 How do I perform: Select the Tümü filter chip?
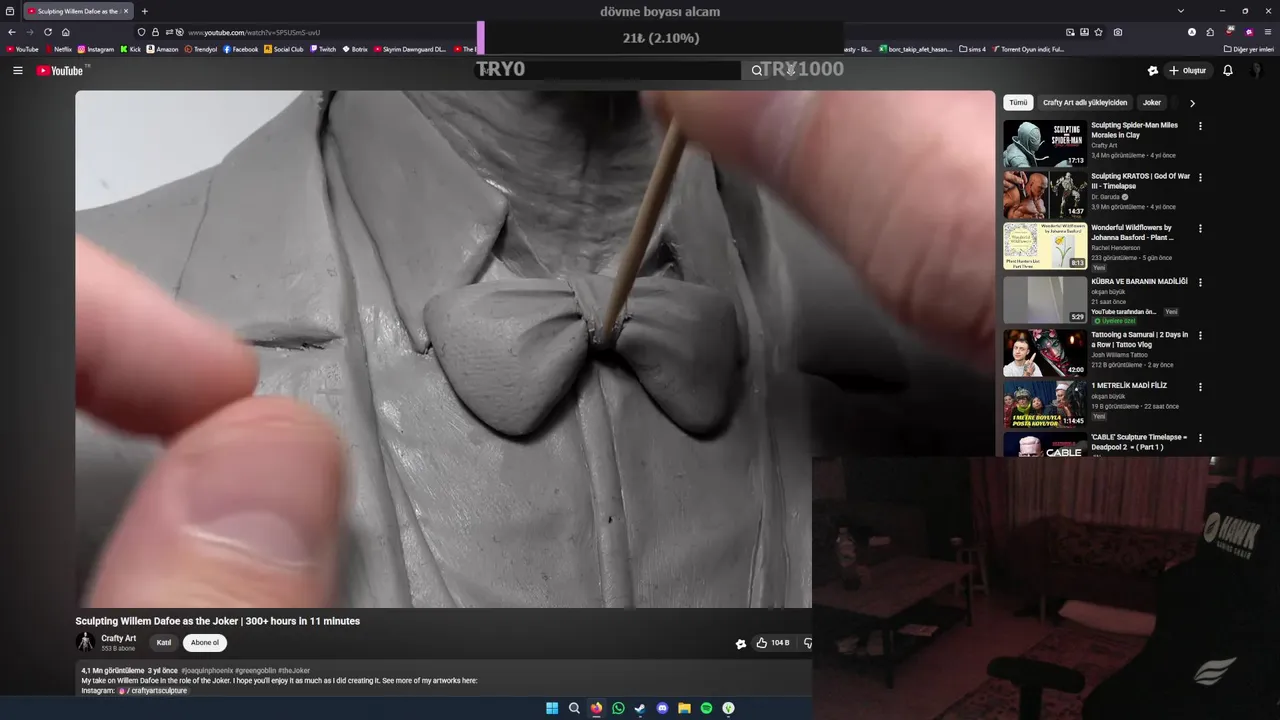(x=1018, y=102)
